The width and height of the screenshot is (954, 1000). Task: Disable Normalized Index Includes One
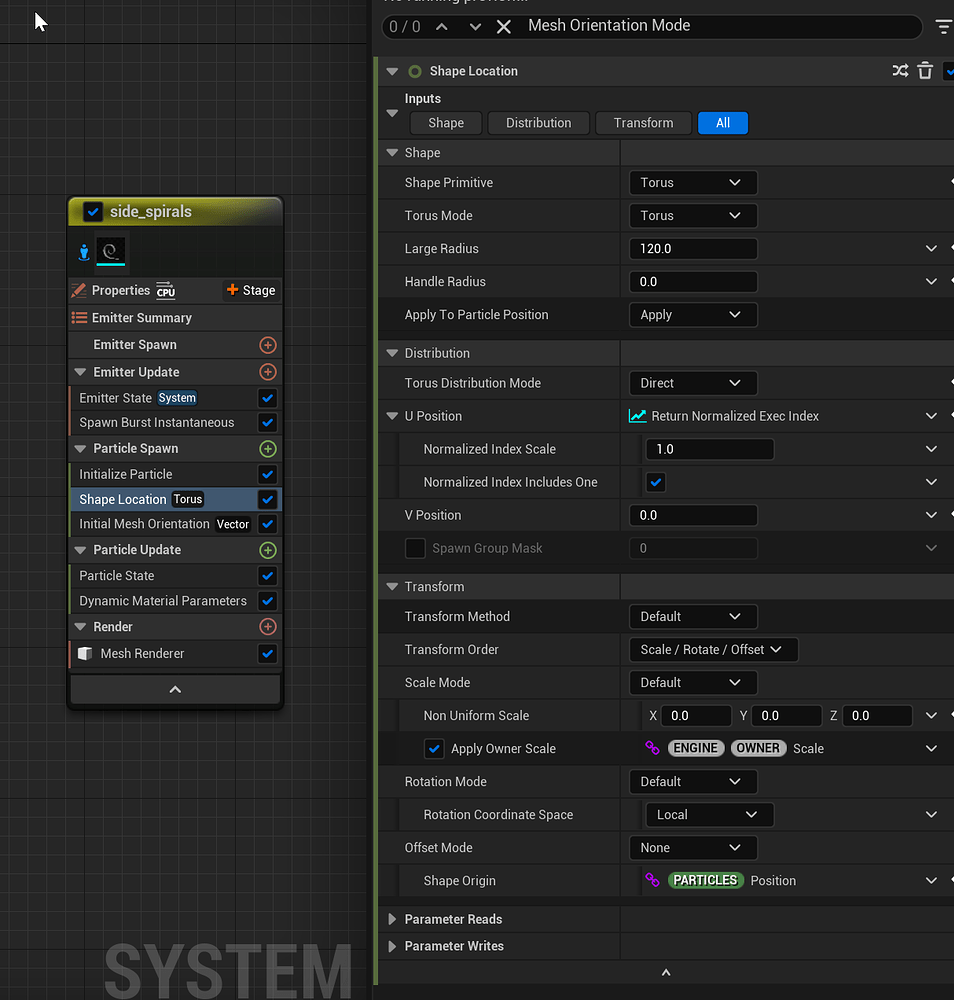tap(655, 482)
